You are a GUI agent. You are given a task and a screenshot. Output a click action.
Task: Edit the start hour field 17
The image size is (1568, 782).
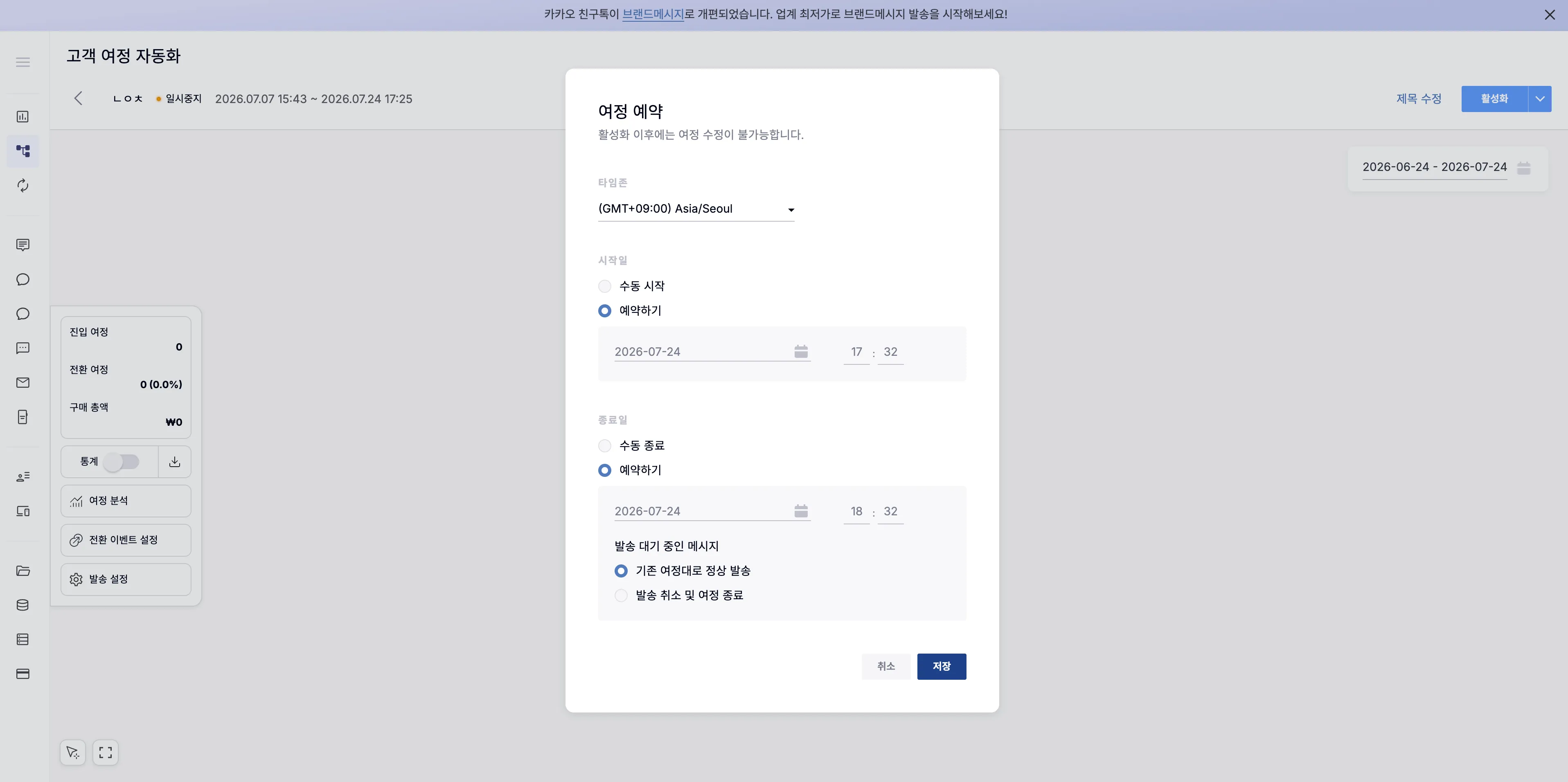coord(856,352)
